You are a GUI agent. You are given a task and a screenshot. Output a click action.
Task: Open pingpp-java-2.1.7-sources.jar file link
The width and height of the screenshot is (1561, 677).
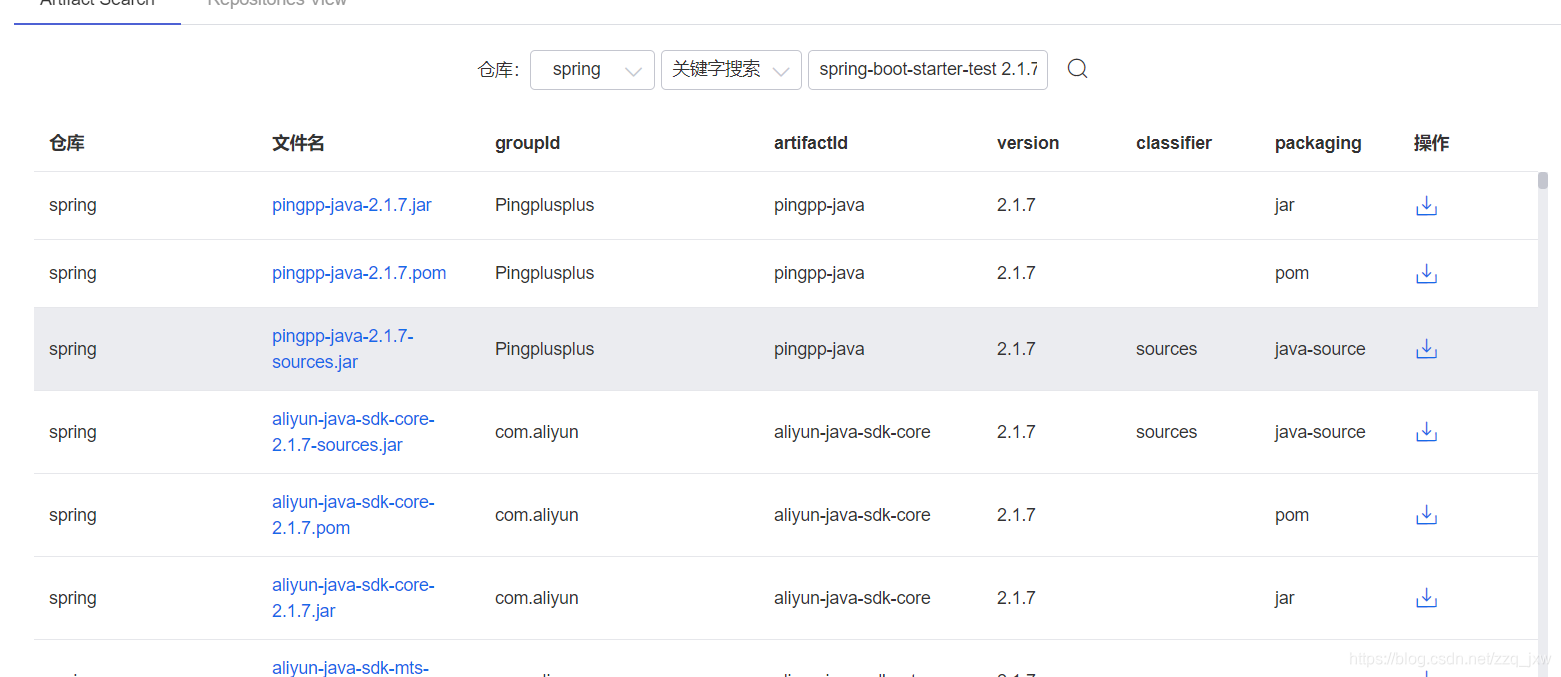coord(343,349)
